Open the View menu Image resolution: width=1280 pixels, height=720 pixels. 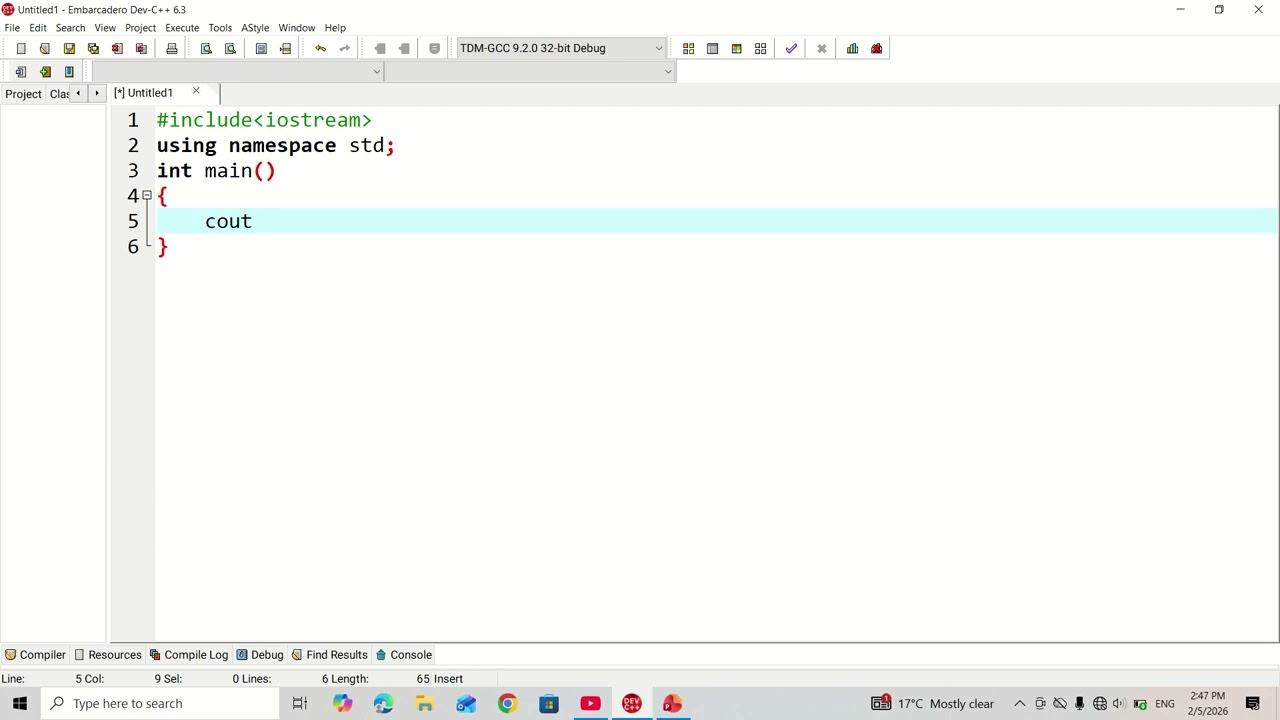[x=105, y=27]
